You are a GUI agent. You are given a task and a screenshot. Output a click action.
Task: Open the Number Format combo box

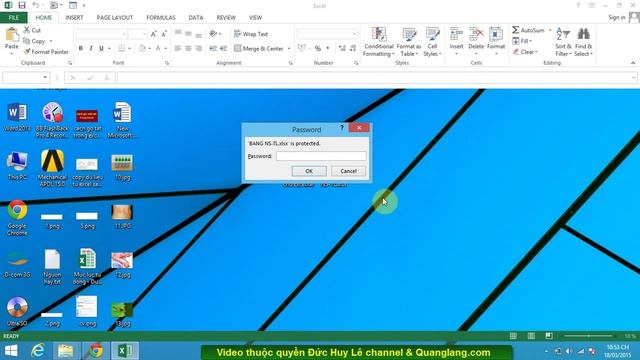point(327,34)
